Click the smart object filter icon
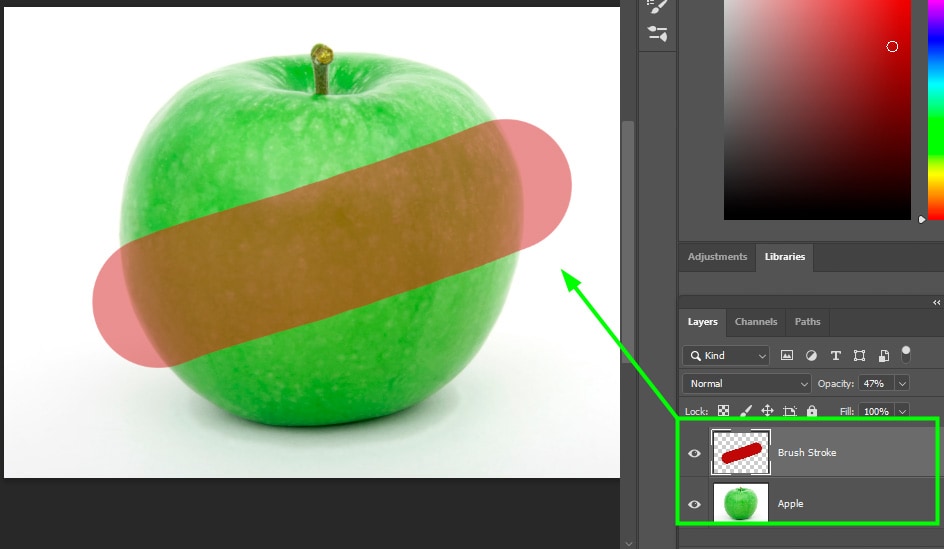 pos(884,356)
